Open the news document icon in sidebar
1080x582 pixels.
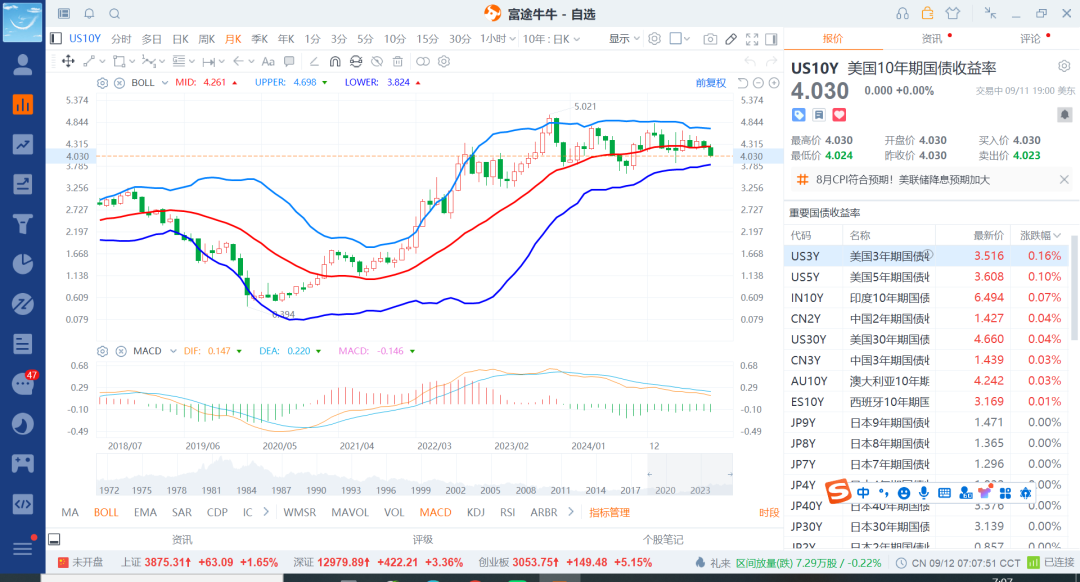23,344
